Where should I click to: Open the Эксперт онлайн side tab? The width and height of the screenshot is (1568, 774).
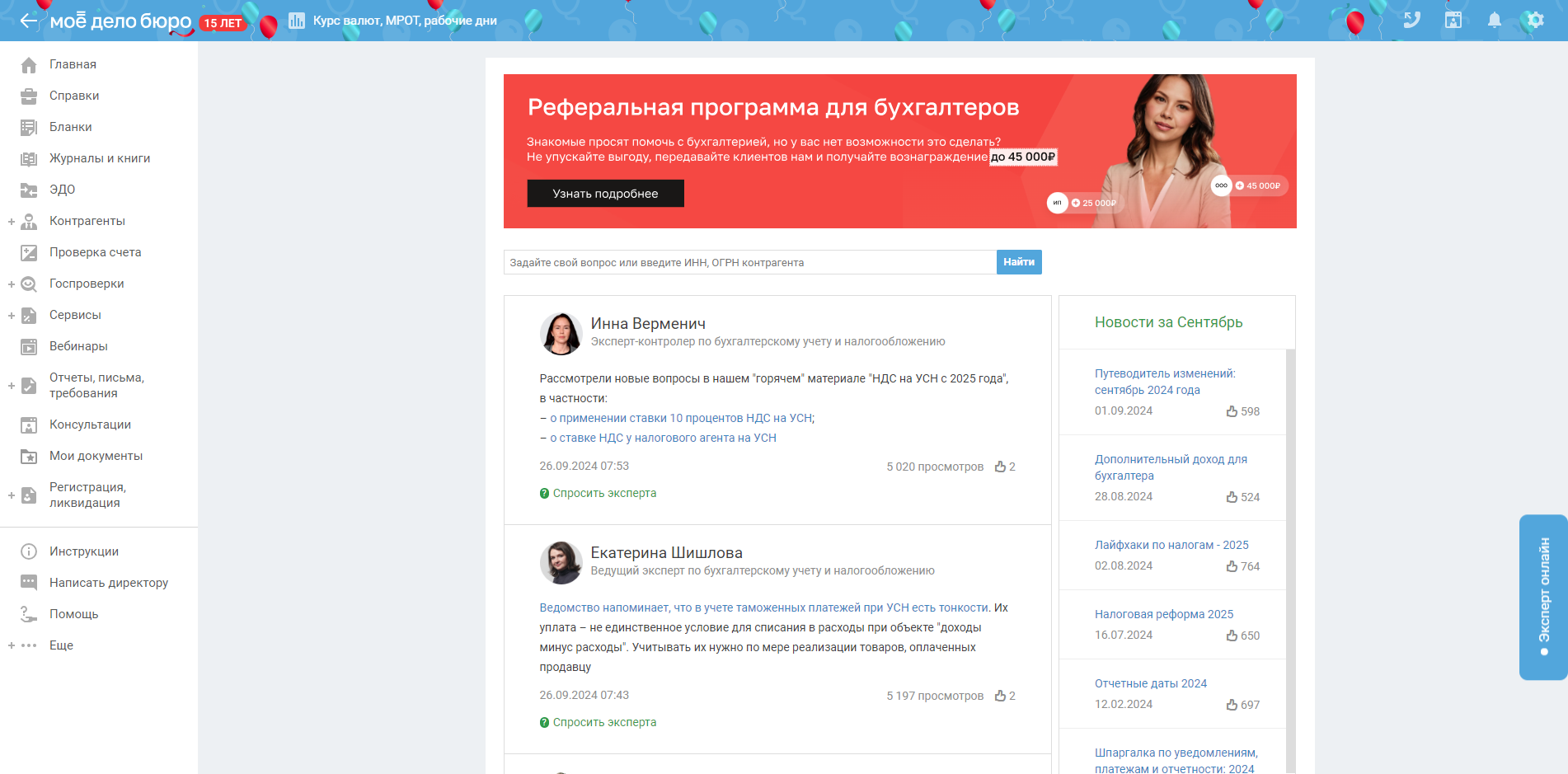tap(1543, 598)
